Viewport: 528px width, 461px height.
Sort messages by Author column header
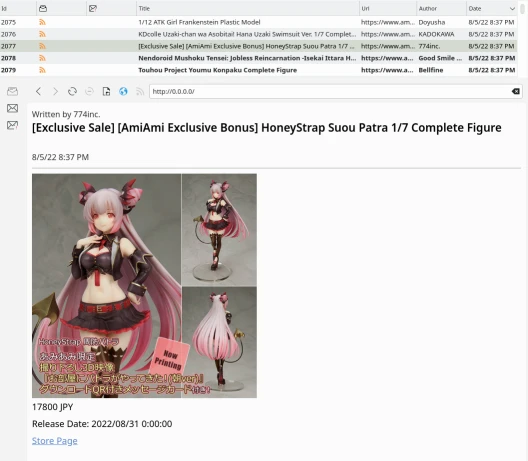[441, 8]
